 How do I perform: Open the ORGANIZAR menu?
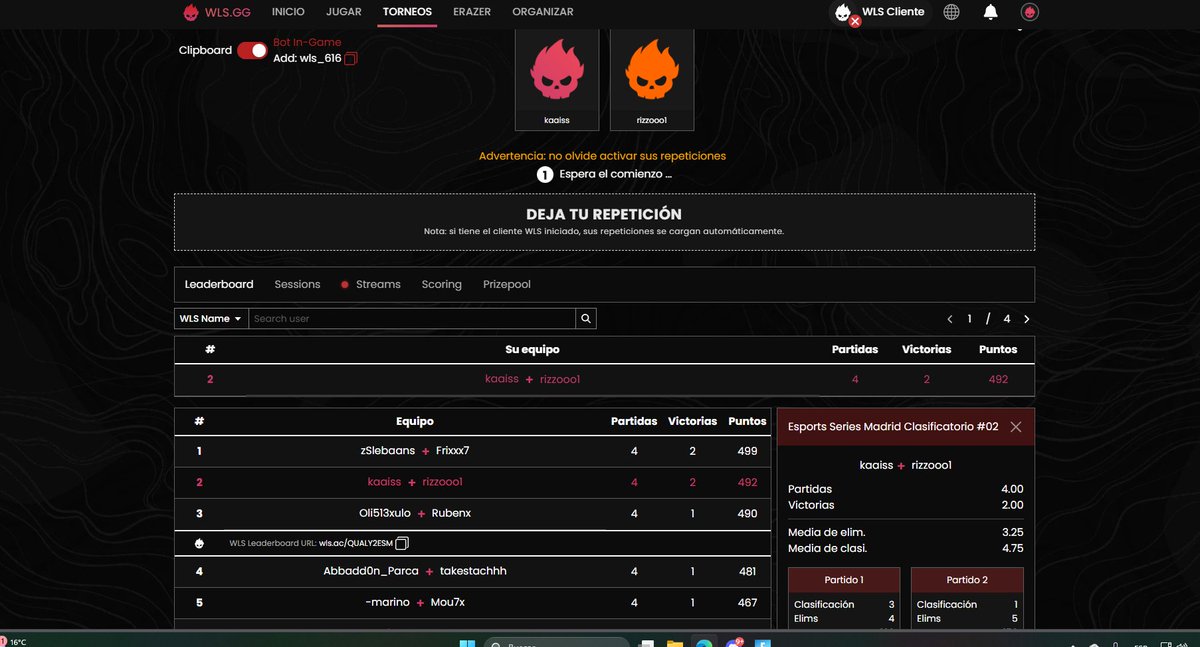coord(543,12)
